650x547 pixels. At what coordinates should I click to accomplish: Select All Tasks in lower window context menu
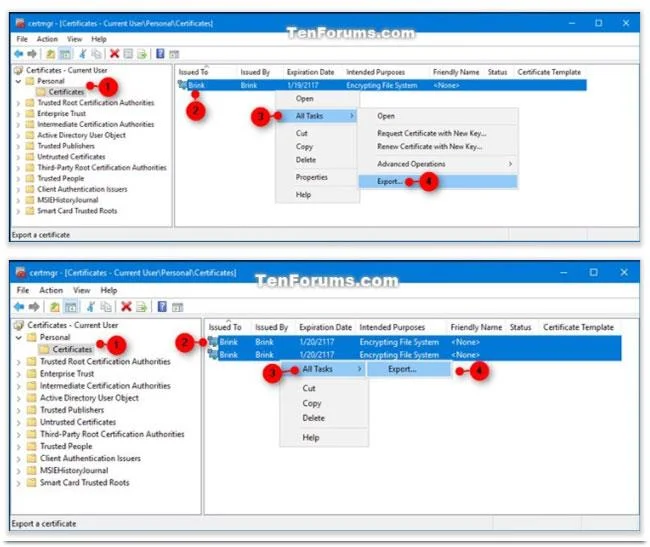click(323, 369)
